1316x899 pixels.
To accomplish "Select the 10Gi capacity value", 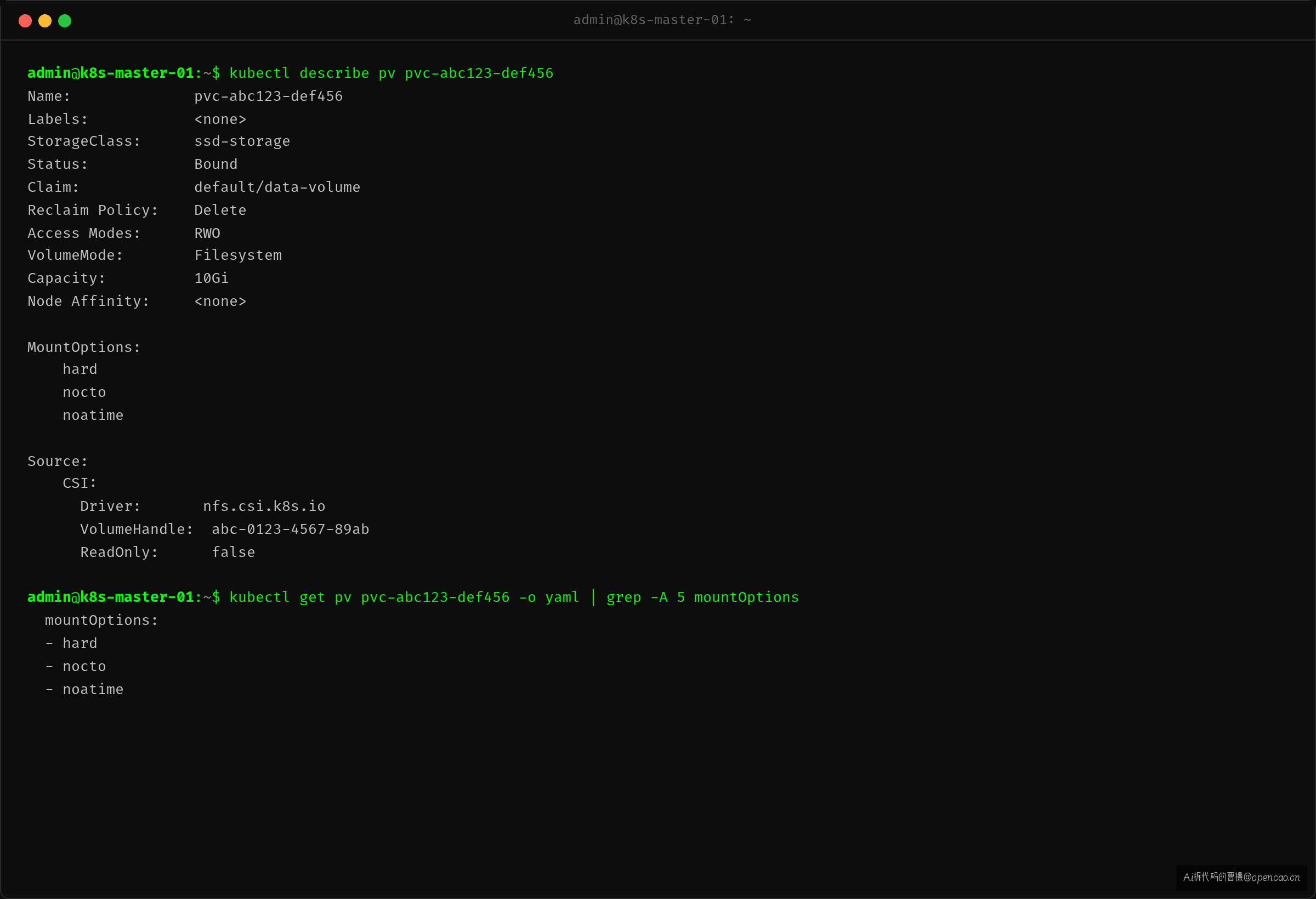I will [211, 278].
